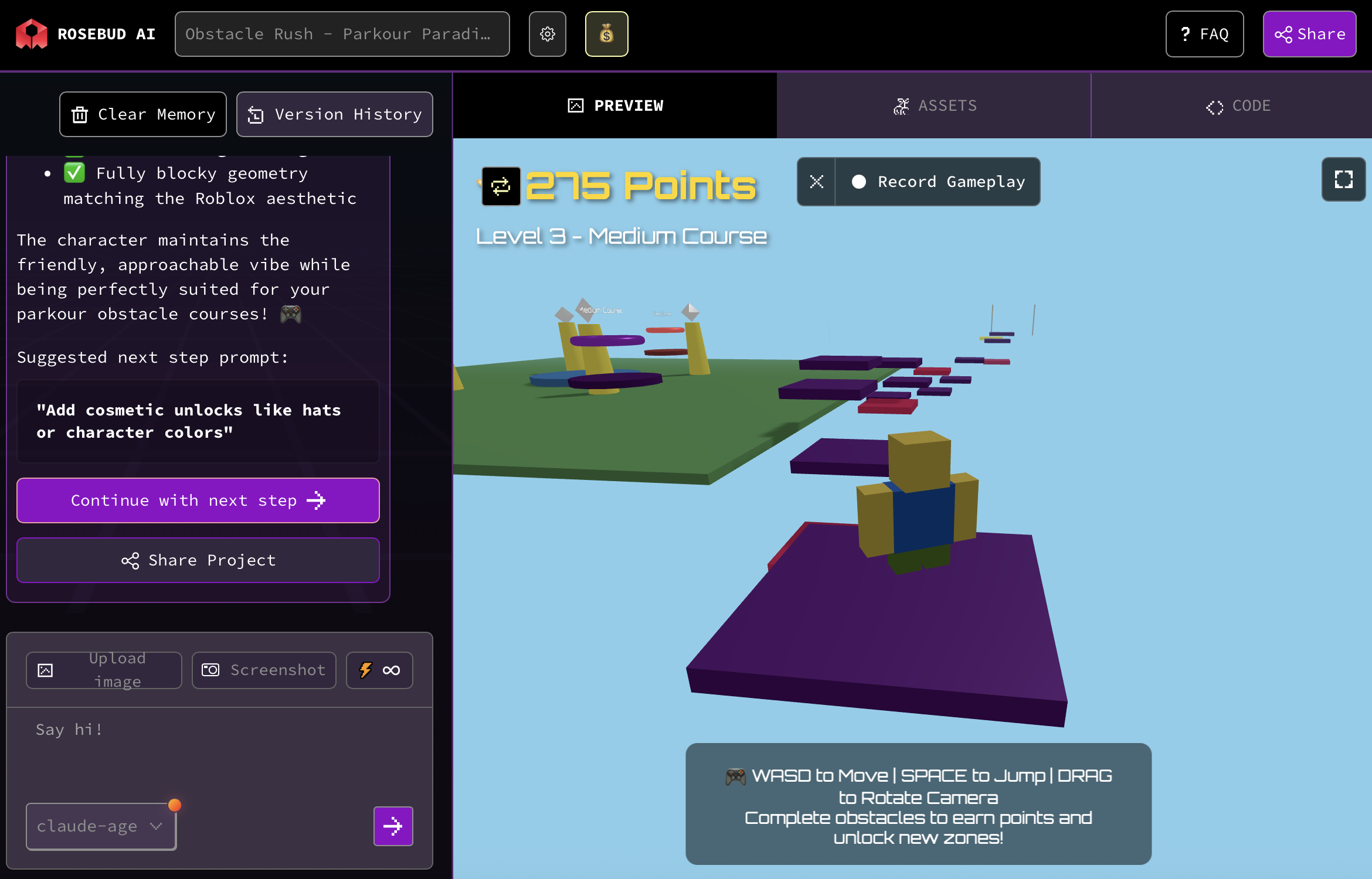Viewport: 1372px width, 879px height.
Task: Switch to the ASSETS tab
Action: (935, 105)
